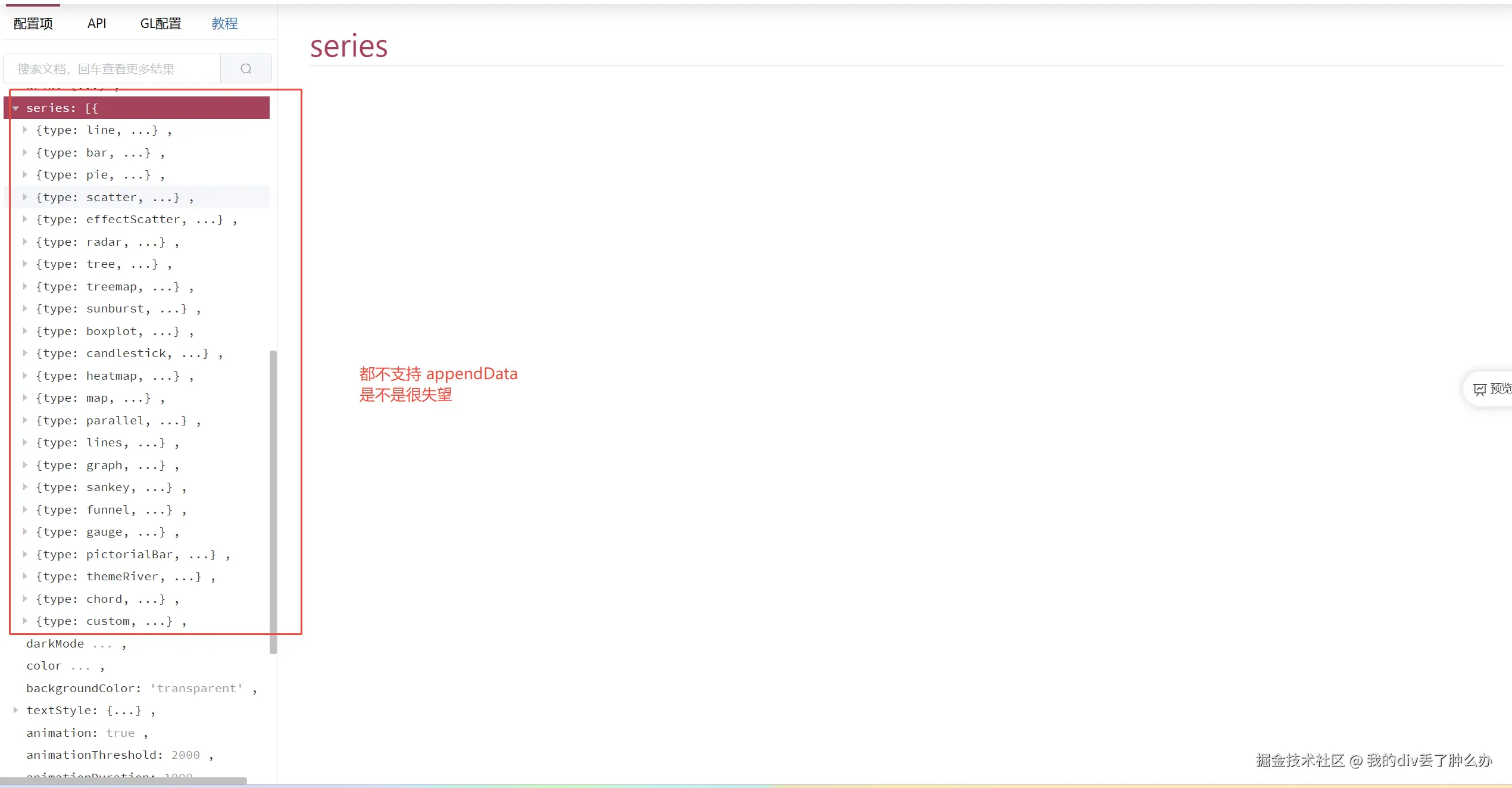Image resolution: width=1512 pixels, height=788 pixels.
Task: Open the GL配置 tab
Action: (161, 24)
